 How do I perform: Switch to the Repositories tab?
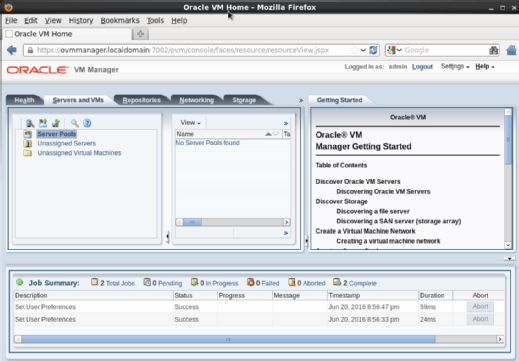[142, 100]
